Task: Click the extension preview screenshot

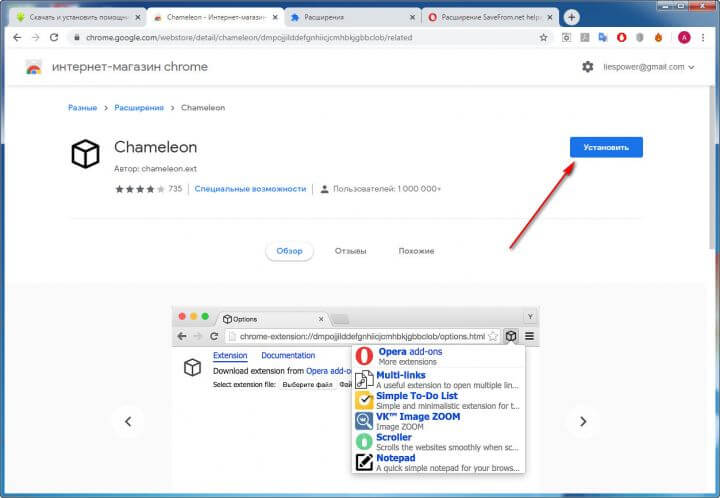Action: [355, 399]
